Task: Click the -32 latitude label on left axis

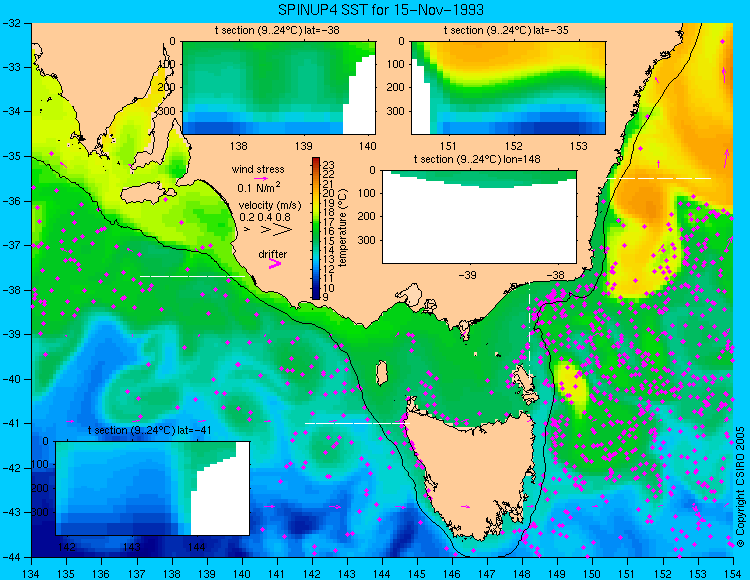Action: point(12,23)
